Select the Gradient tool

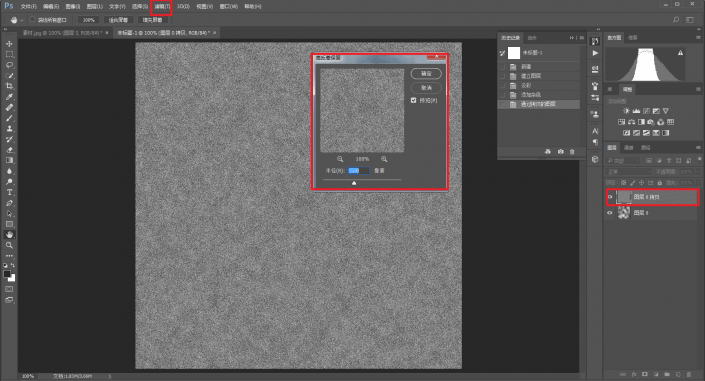(9, 161)
